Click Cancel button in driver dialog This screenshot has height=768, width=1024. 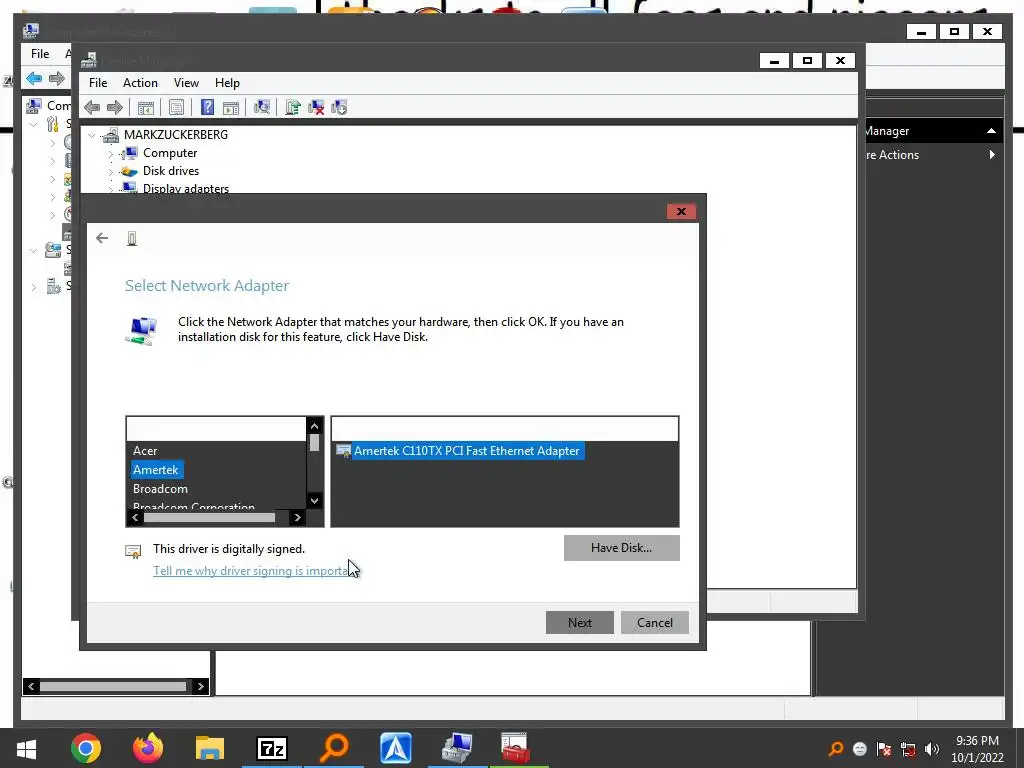click(x=654, y=623)
